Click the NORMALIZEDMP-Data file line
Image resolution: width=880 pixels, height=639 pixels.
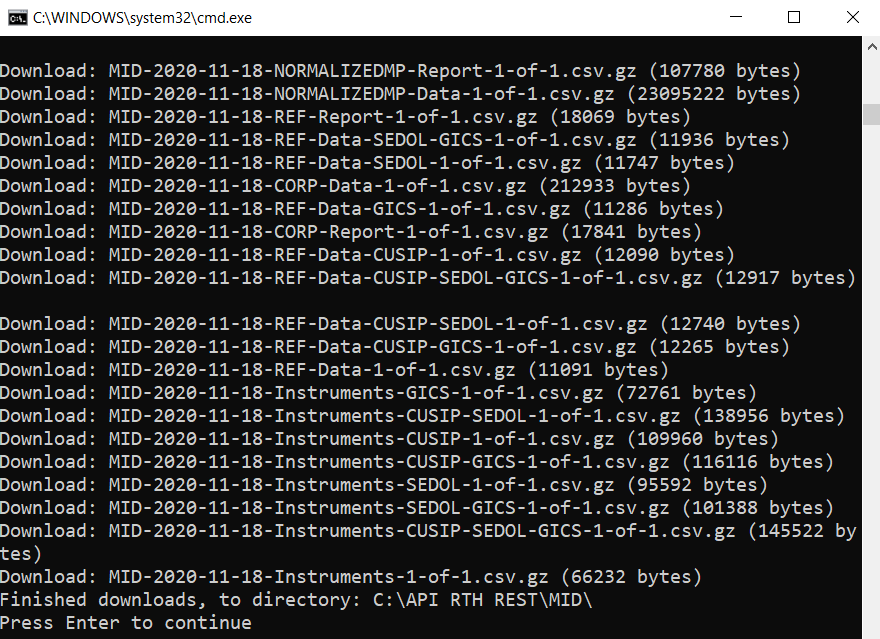click(x=400, y=94)
